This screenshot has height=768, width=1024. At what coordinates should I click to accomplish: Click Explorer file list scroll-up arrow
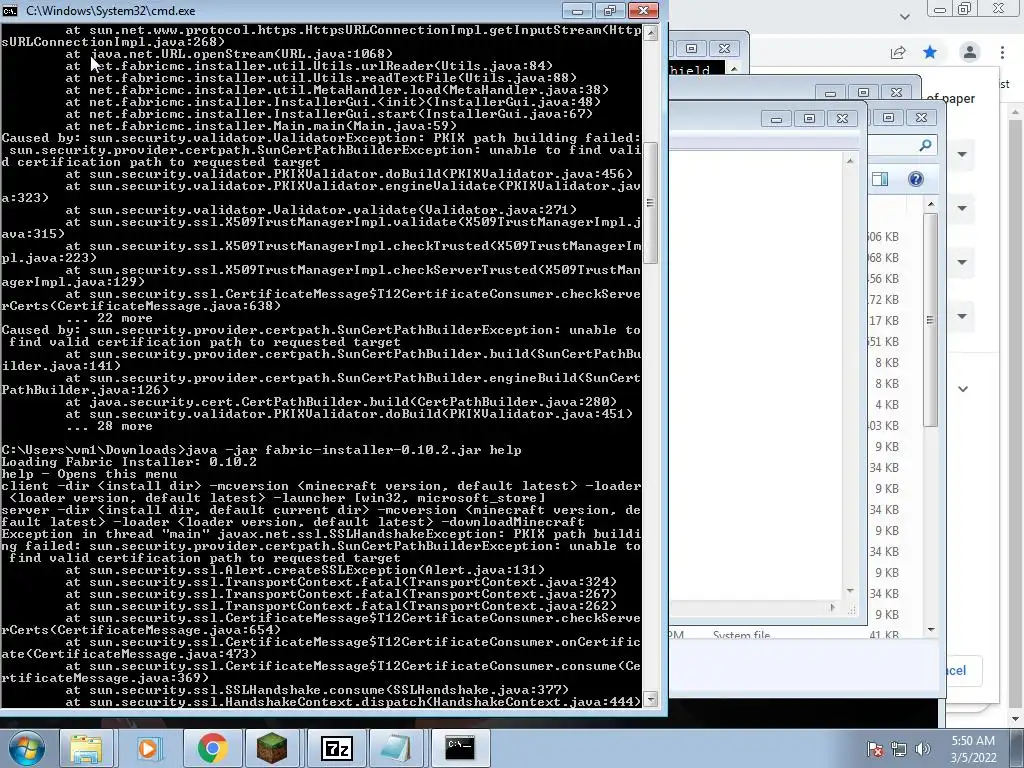[x=931, y=204]
